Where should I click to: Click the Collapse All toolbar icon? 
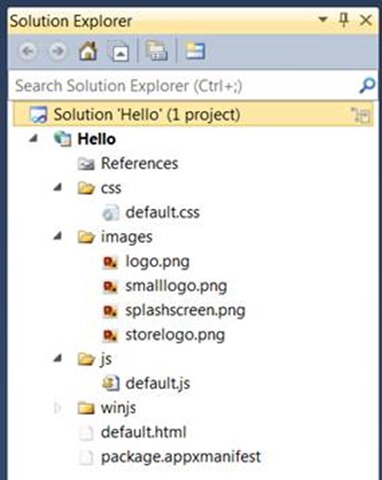[119, 51]
